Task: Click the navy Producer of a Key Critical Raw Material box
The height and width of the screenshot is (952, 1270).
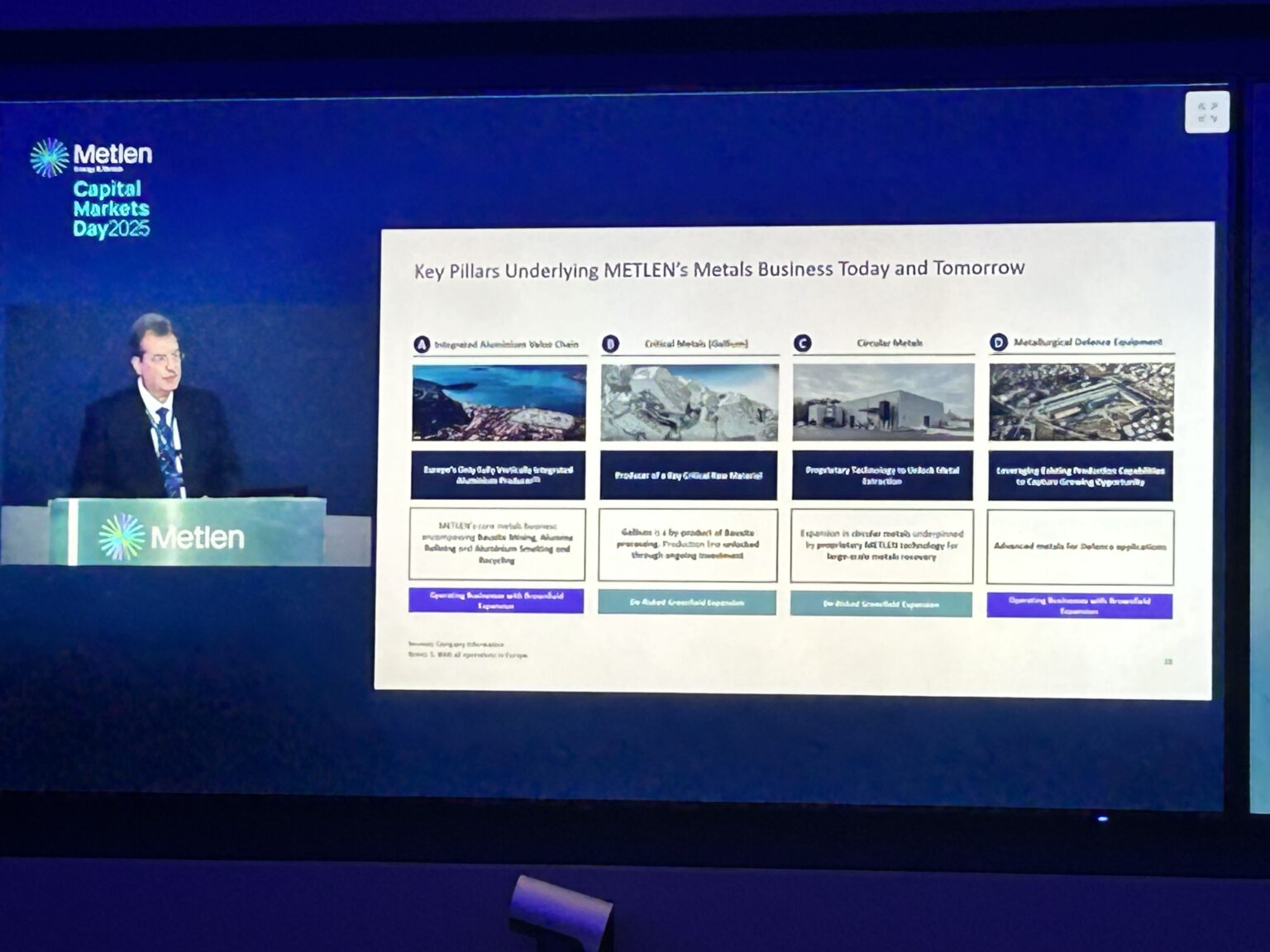Action: click(688, 475)
